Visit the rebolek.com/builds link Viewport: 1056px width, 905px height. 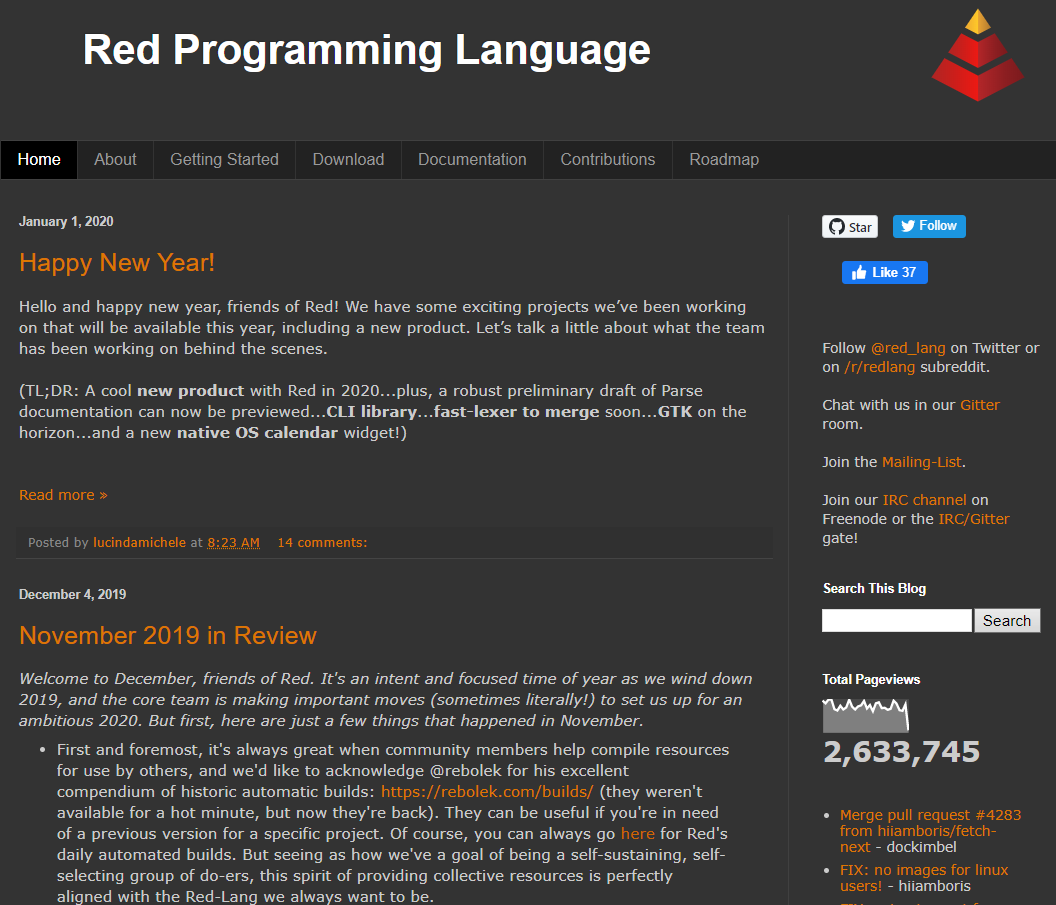[x=488, y=791]
